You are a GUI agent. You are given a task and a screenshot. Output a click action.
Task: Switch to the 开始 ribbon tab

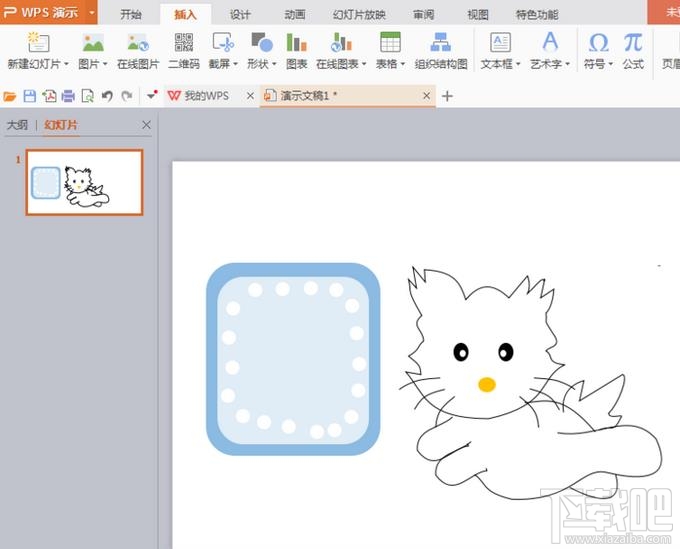coord(131,15)
